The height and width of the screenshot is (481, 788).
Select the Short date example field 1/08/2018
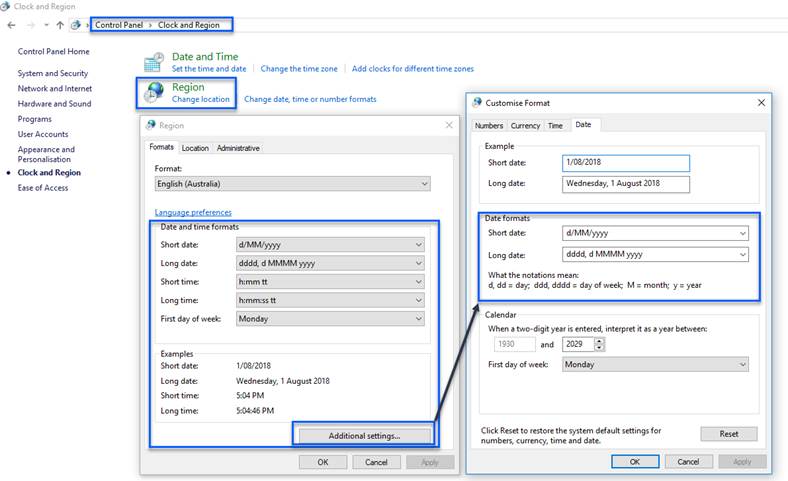[x=626, y=162]
